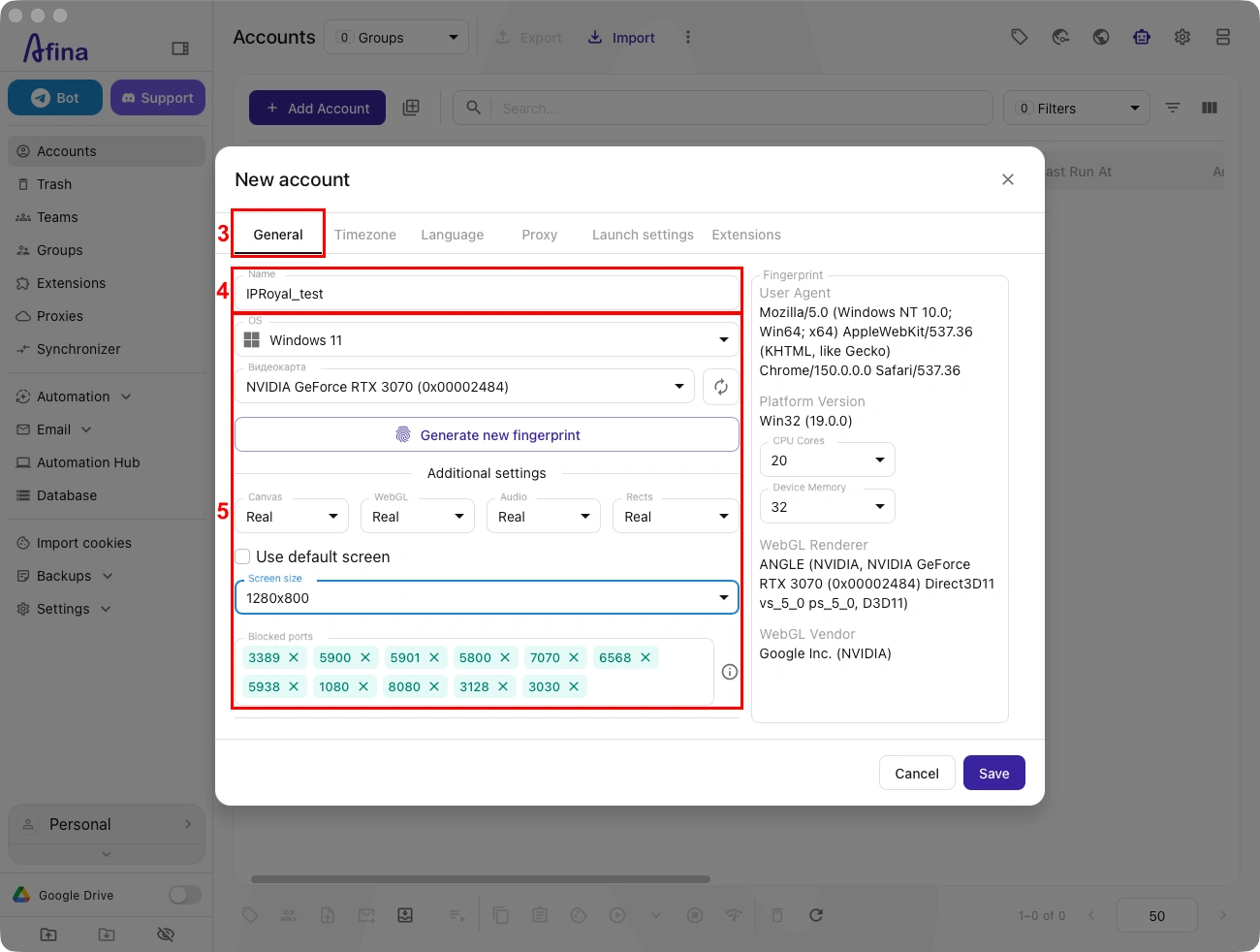Click the Name field containing IPRoyal_test
Screen dimensions: 1260x952
487,293
